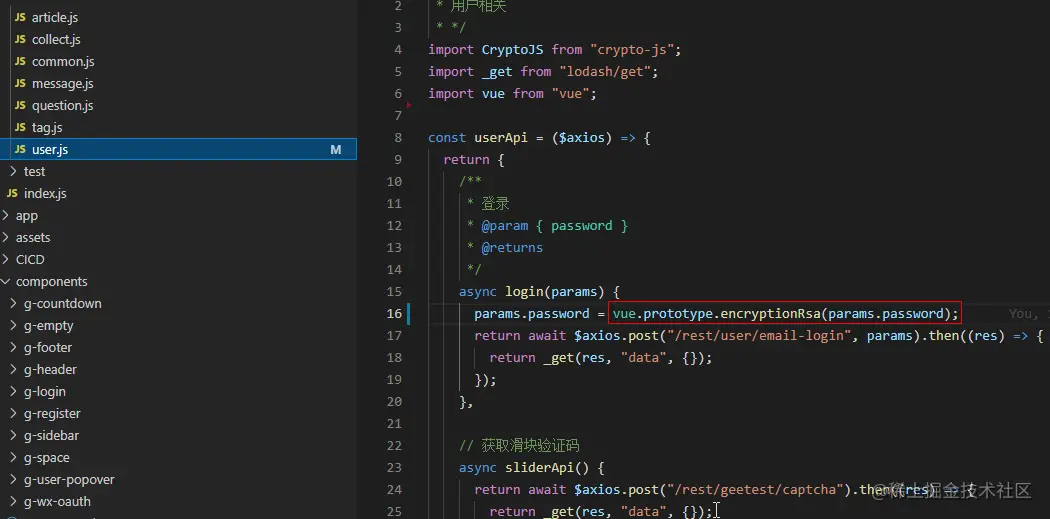
Task: Select user.js in the file tree
Action: [x=178, y=149]
